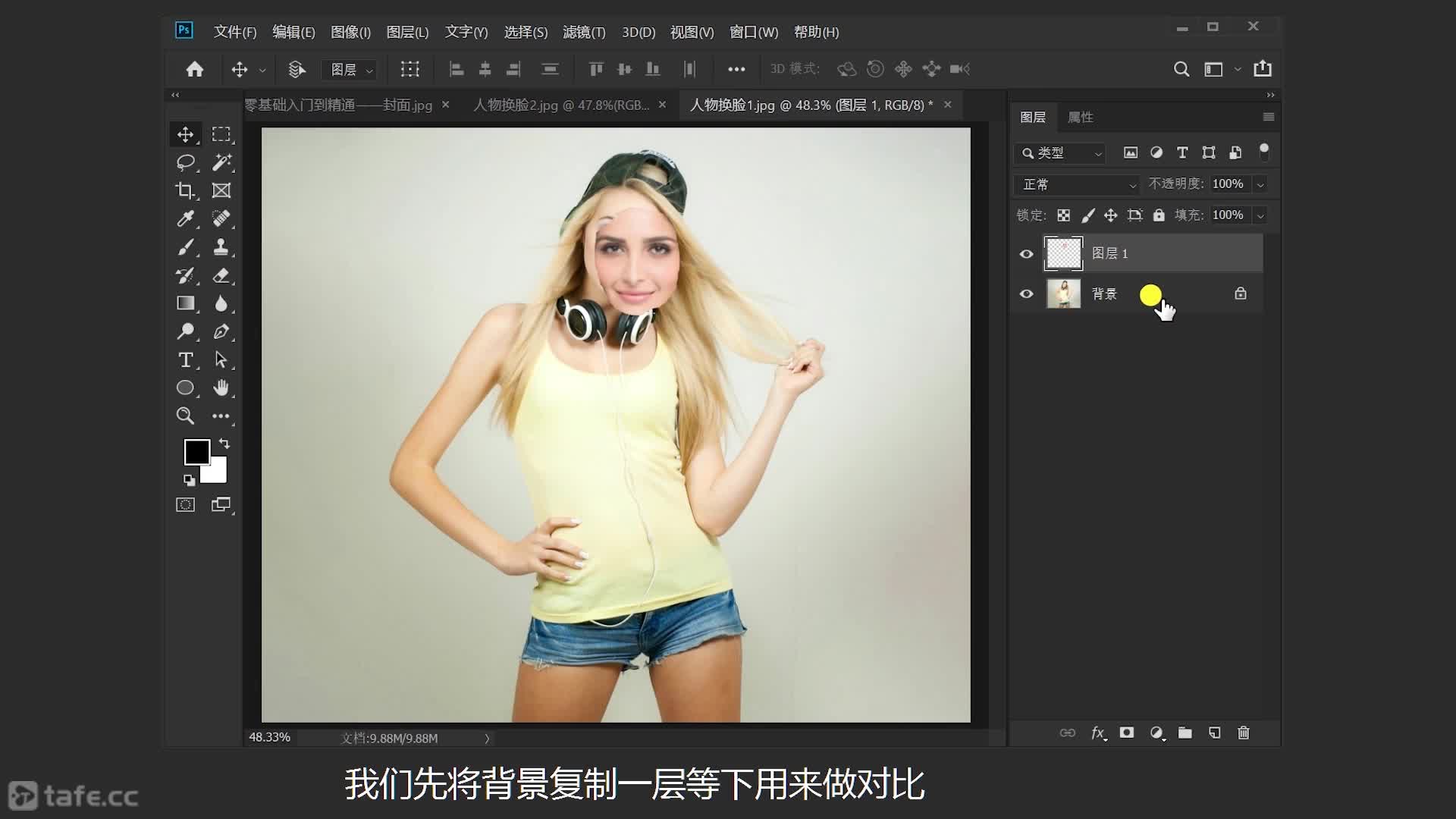
Task: Open the 填充 fill slider dropdown
Action: (x=1260, y=215)
